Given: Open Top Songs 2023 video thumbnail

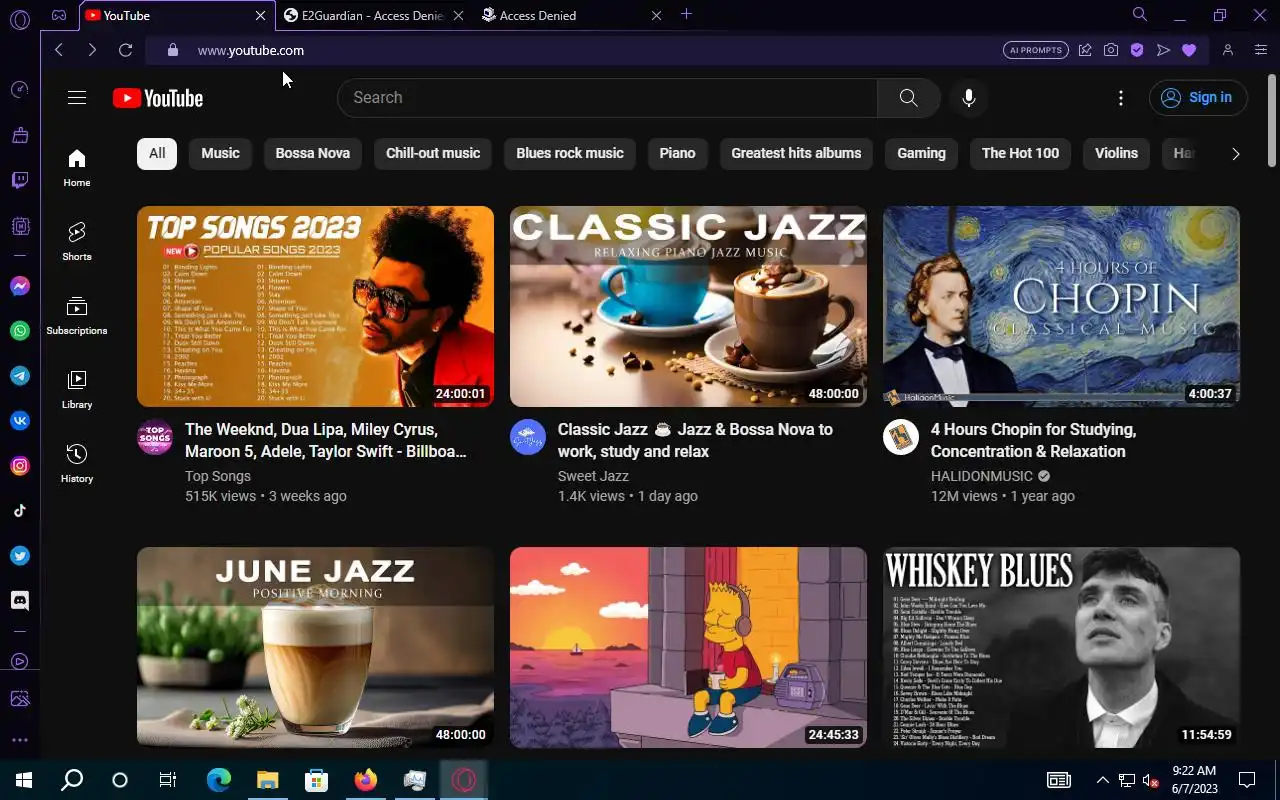Looking at the screenshot, I should (315, 306).
